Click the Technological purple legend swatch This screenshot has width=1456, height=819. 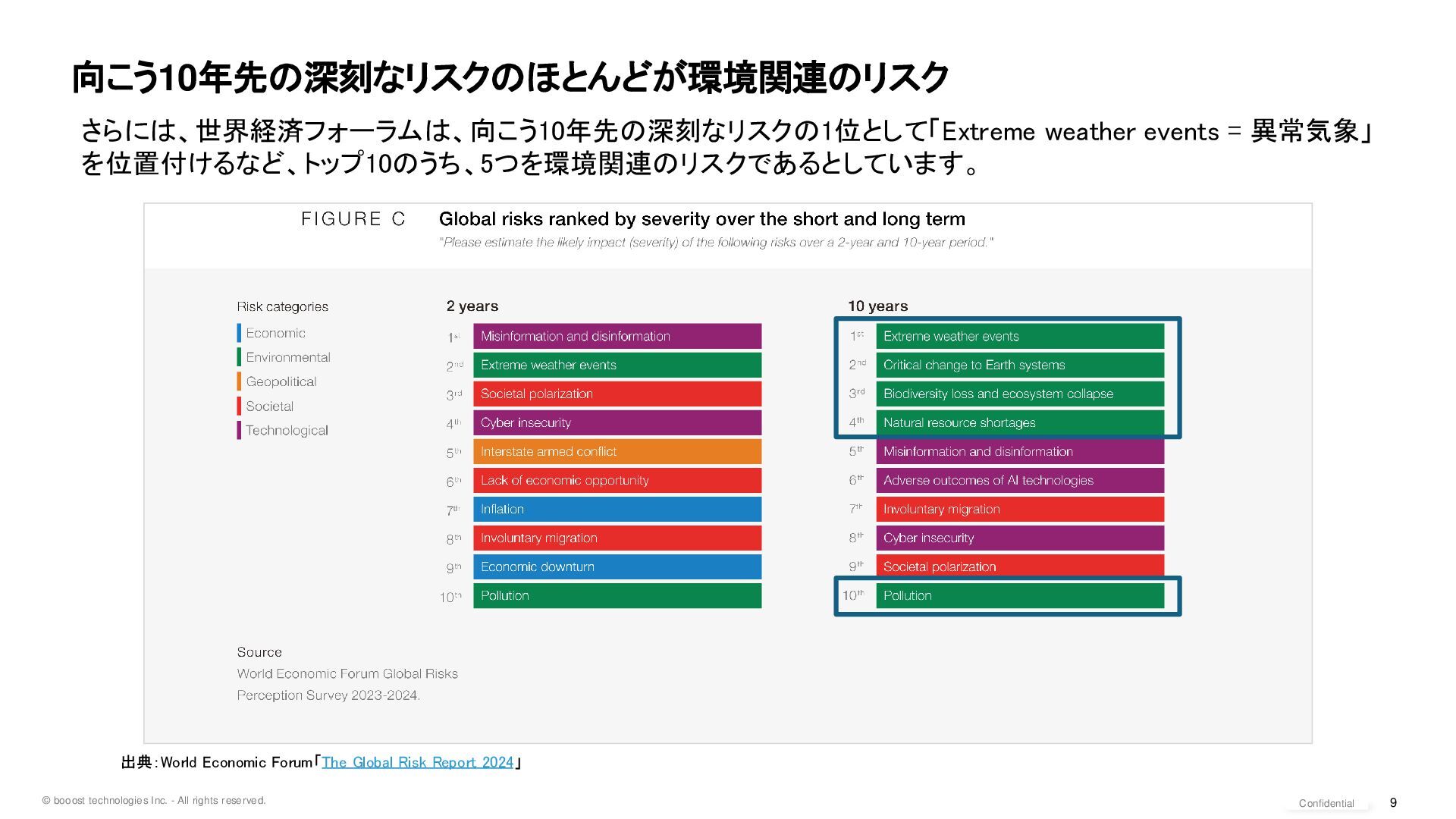click(239, 430)
